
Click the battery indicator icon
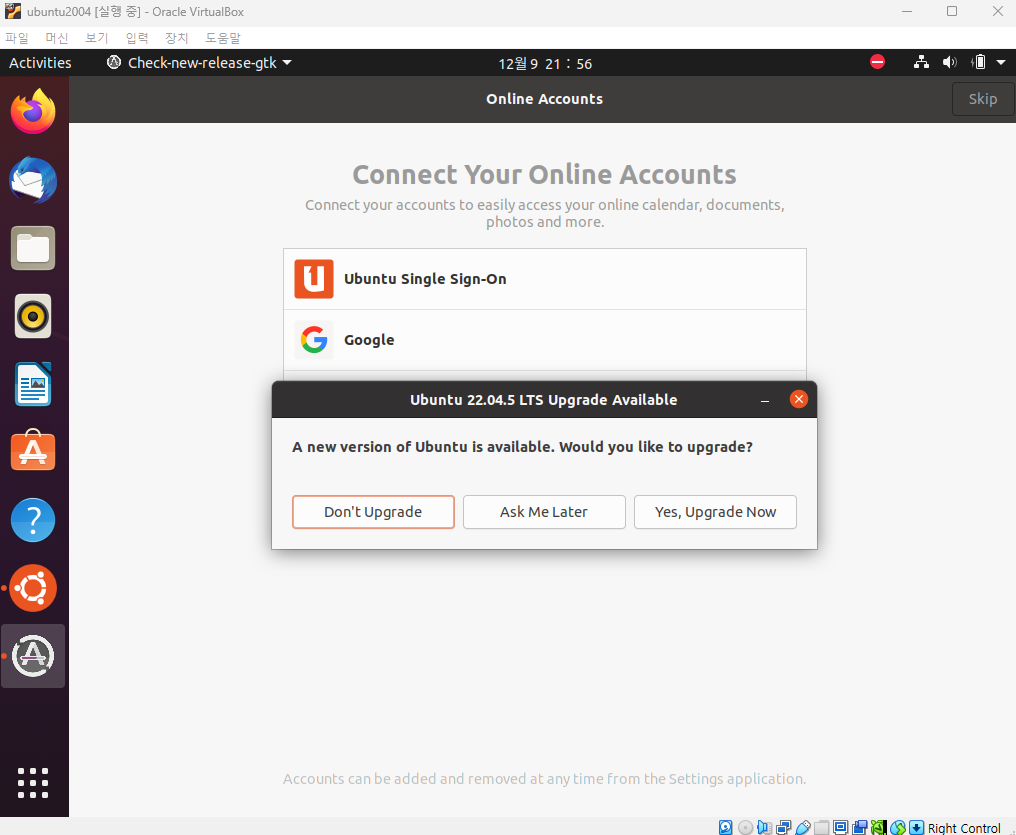point(978,62)
